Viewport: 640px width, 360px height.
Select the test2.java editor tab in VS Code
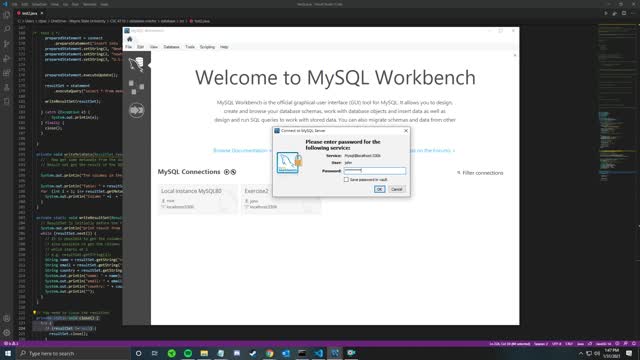coord(30,13)
